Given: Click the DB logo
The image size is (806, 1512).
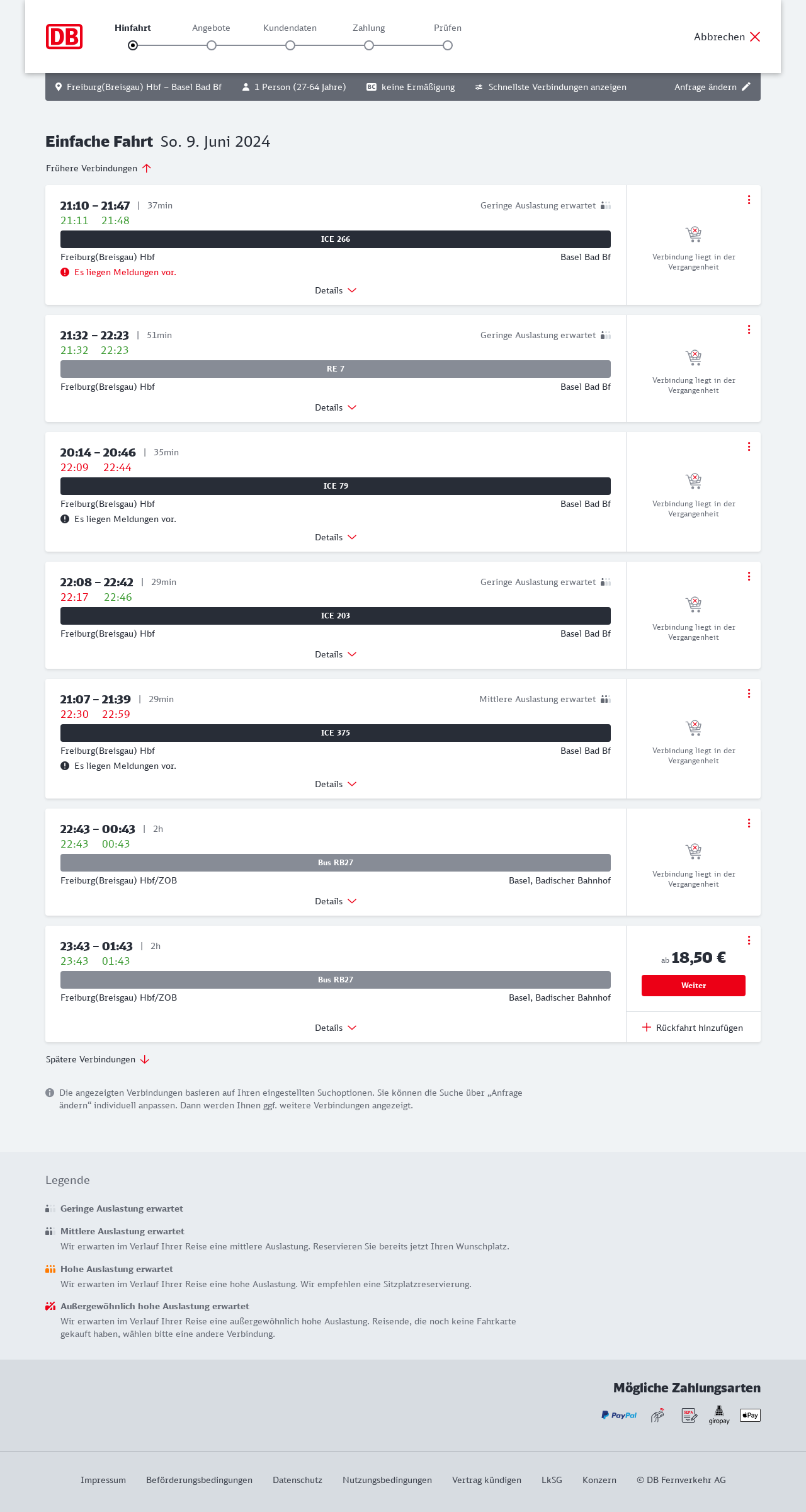Looking at the screenshot, I should 64,37.
